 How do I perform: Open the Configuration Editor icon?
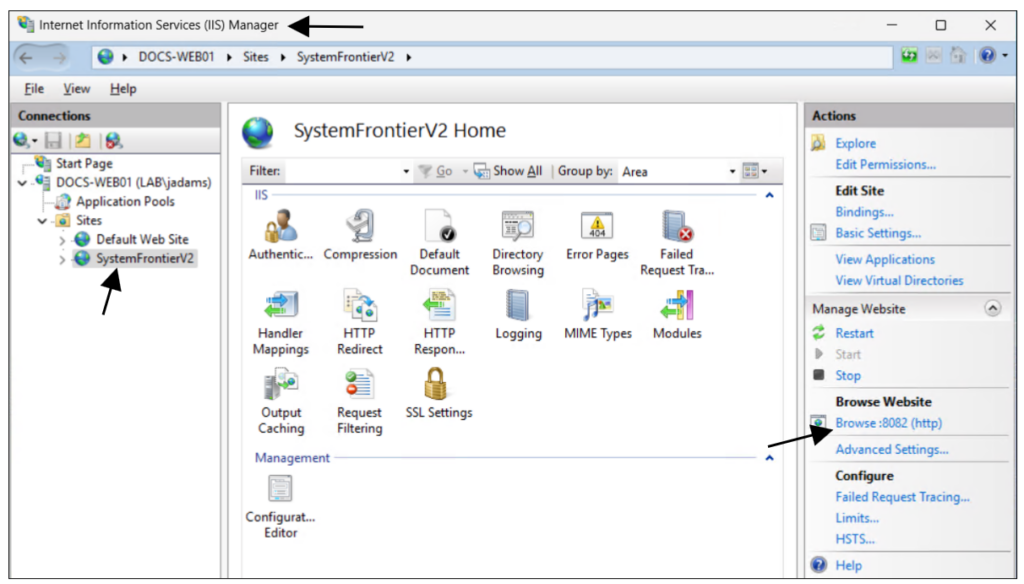[281, 489]
